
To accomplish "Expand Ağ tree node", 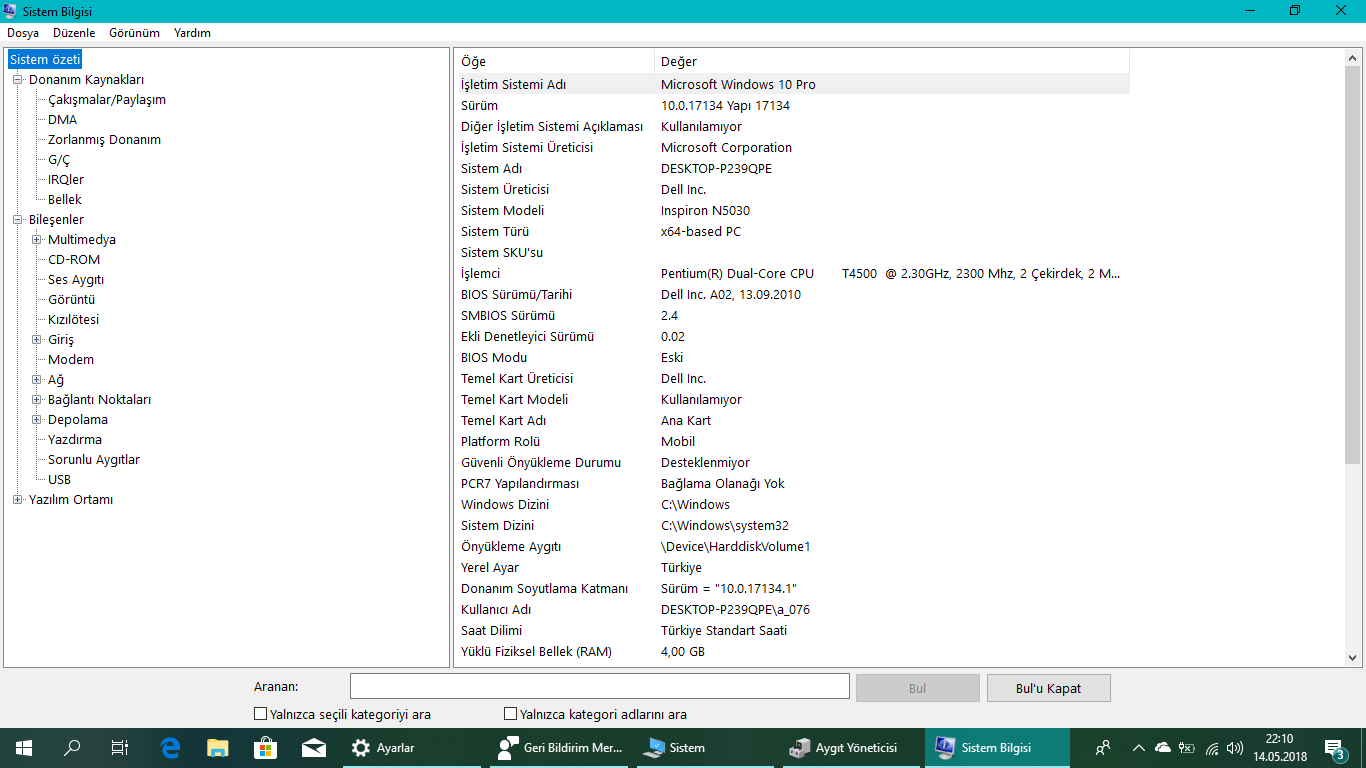I will (37, 380).
